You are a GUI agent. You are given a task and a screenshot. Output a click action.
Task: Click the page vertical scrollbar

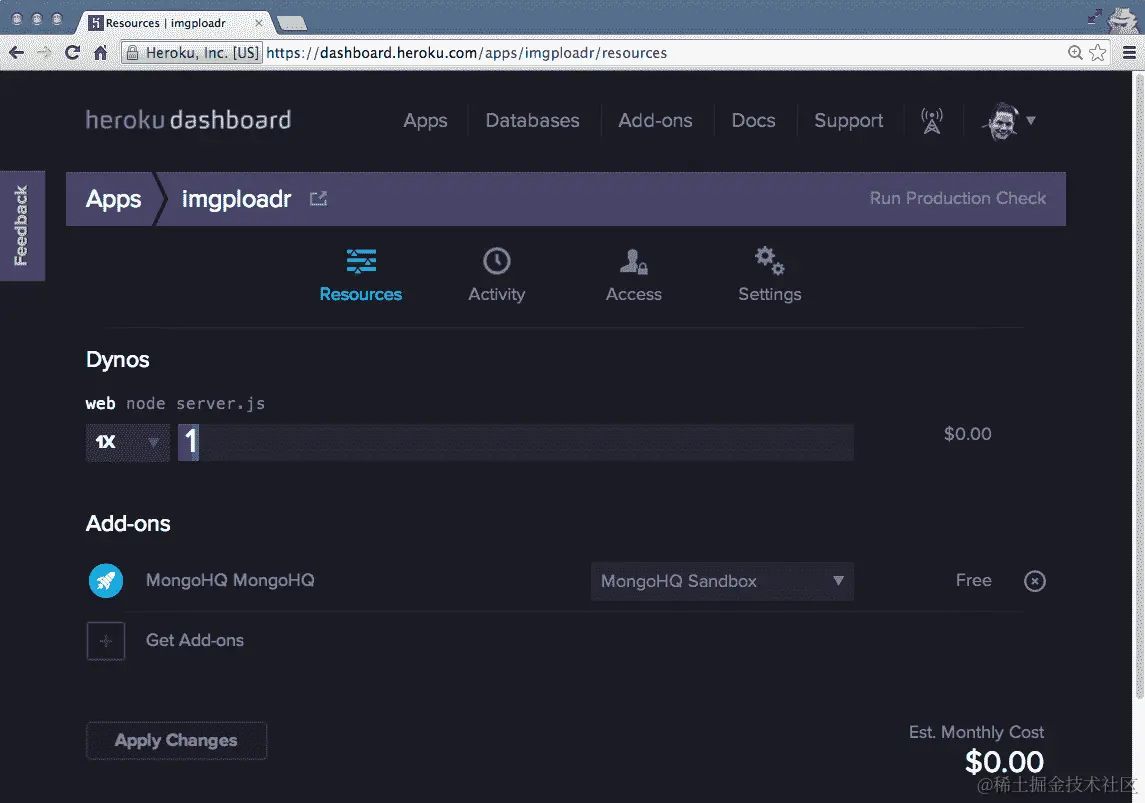[1138, 387]
